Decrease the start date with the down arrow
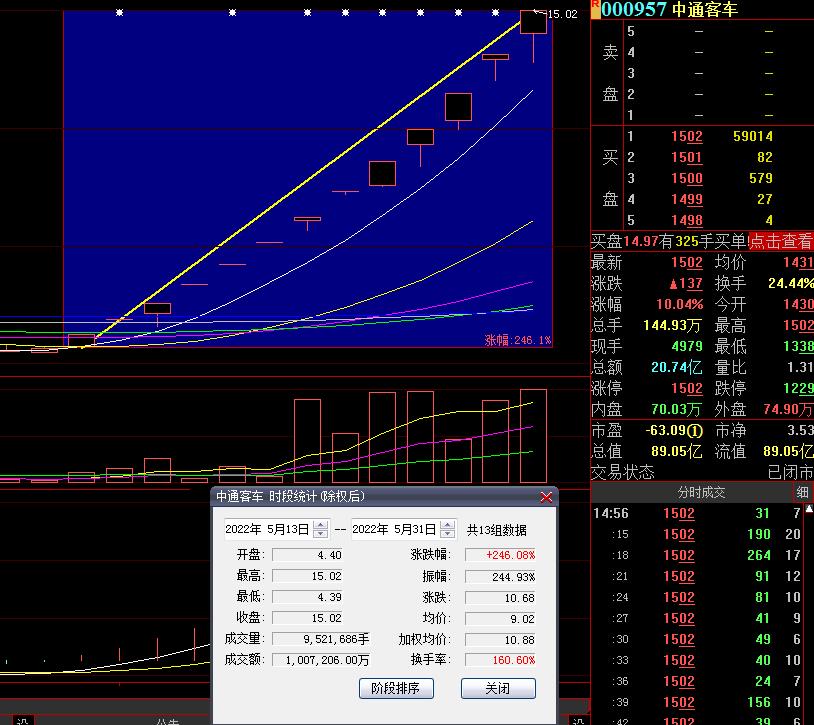This screenshot has height=725, width=814. (x=320, y=534)
